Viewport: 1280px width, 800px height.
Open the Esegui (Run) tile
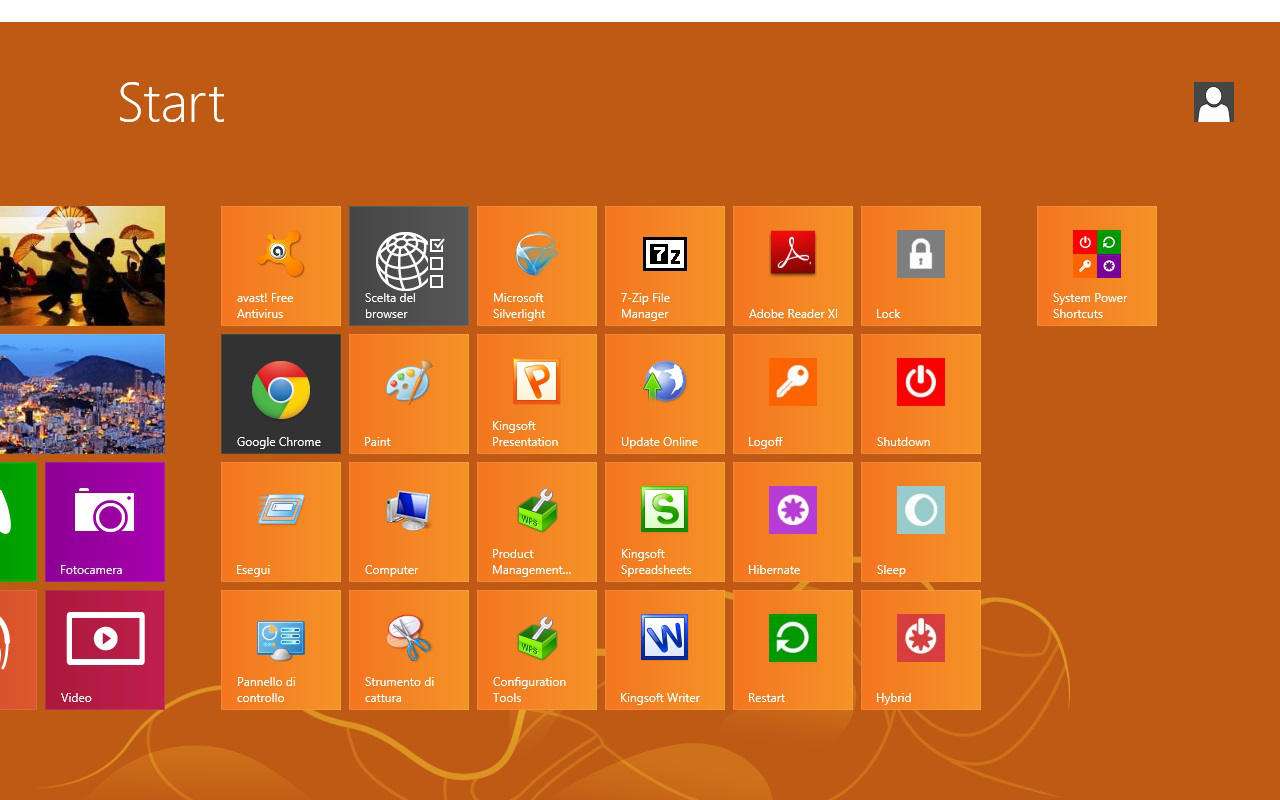coord(281,522)
